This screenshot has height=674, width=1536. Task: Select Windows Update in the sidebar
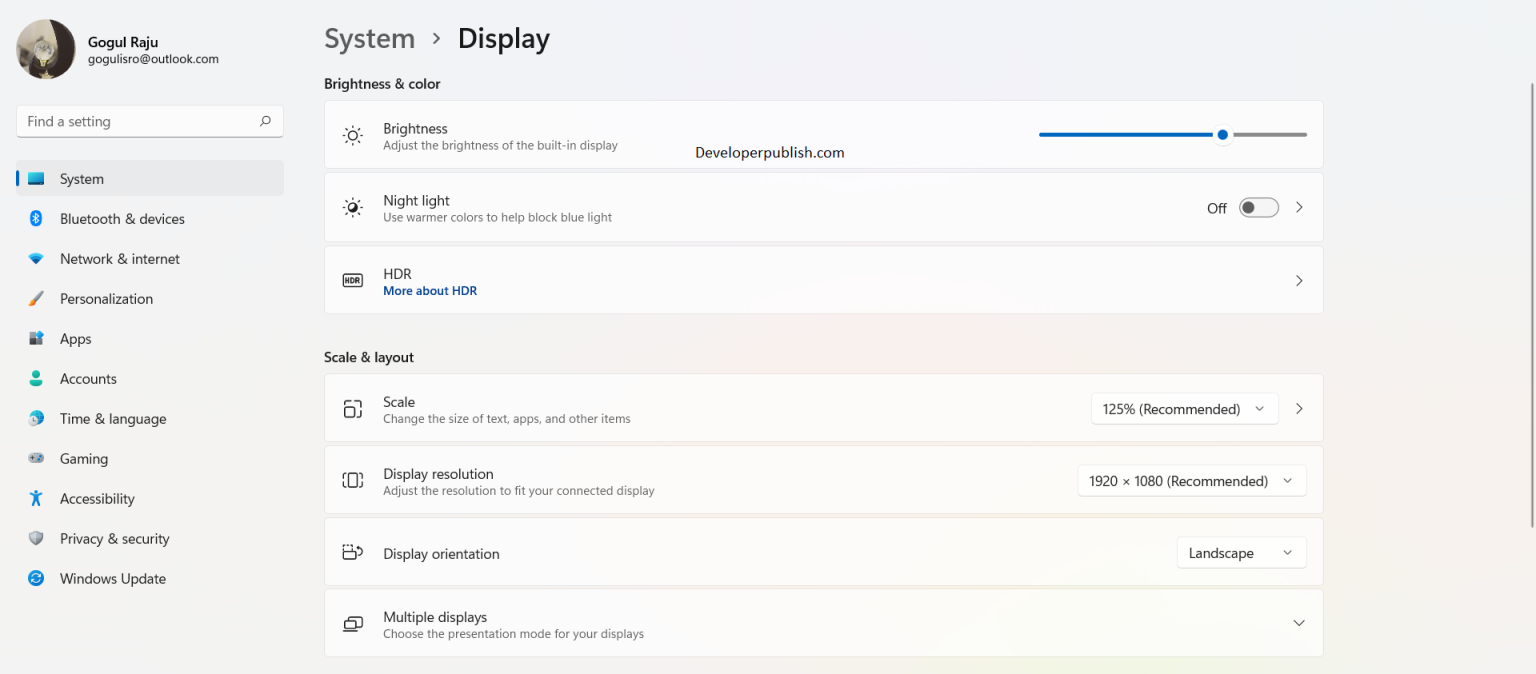112,578
